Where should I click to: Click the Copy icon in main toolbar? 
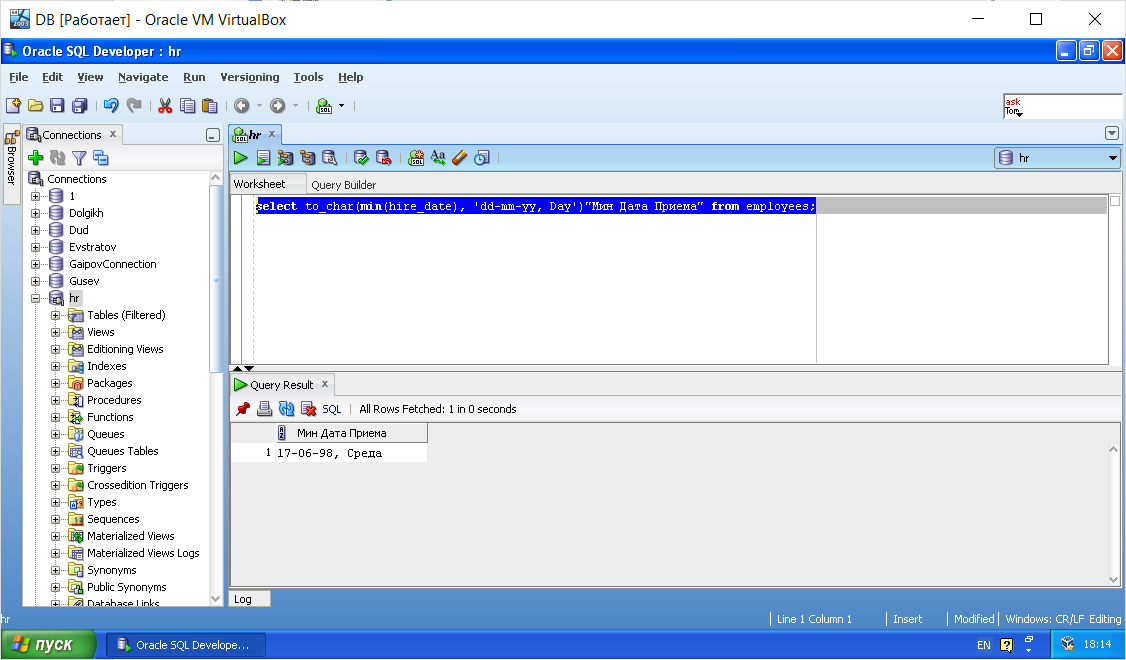pos(187,106)
